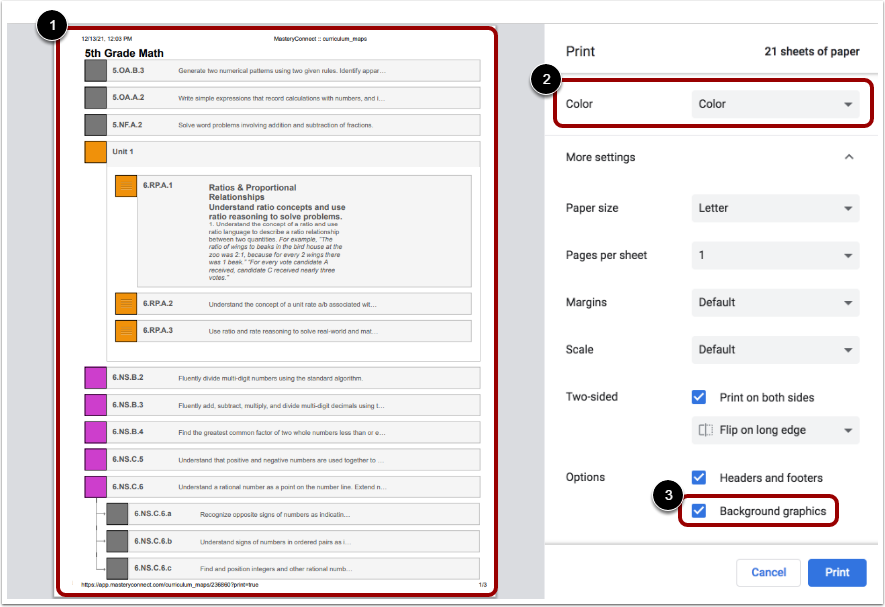Click the 6.RP.A.1 standard code

click(157, 185)
